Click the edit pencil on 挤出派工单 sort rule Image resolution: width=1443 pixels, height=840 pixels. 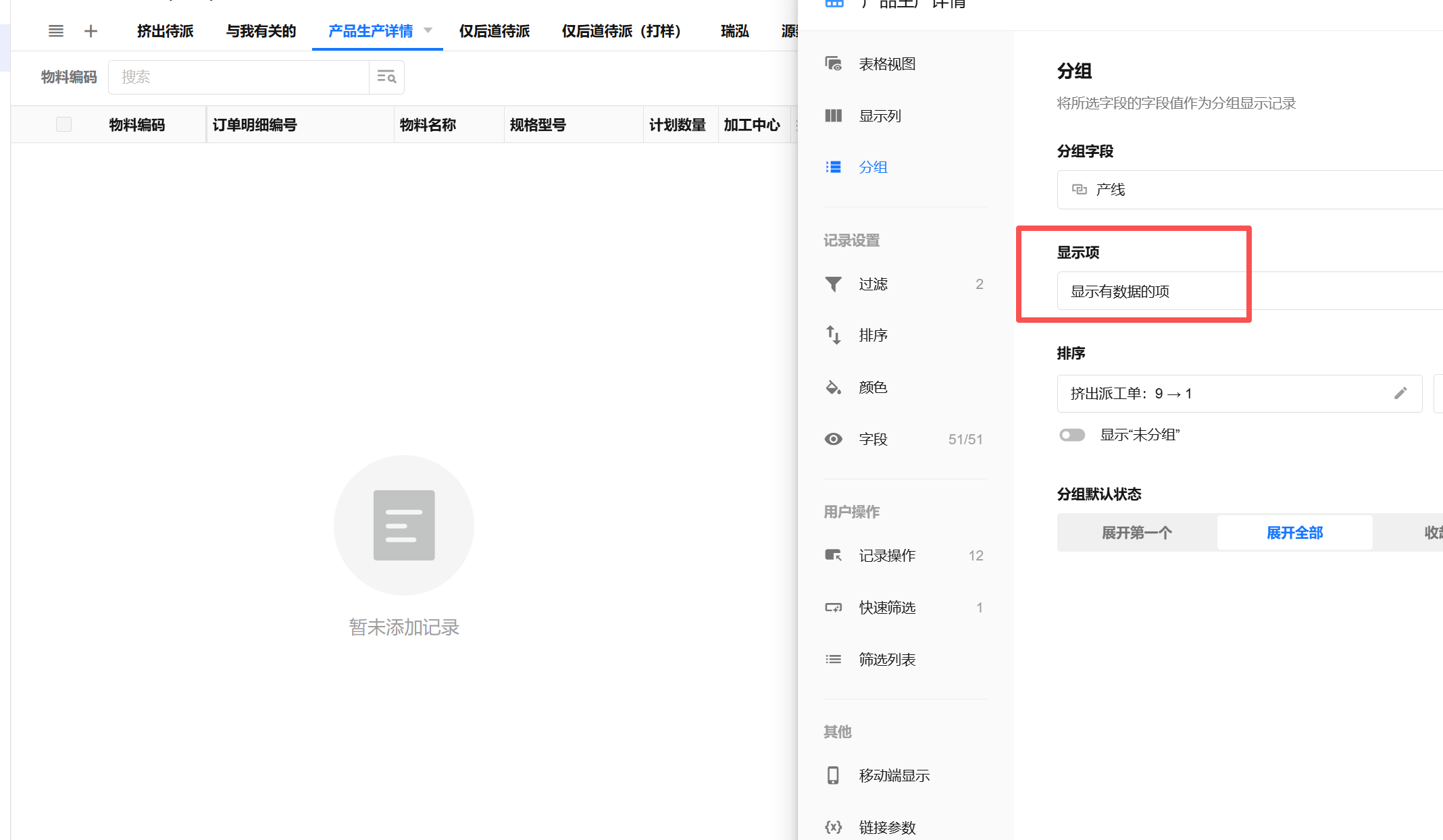1401,393
